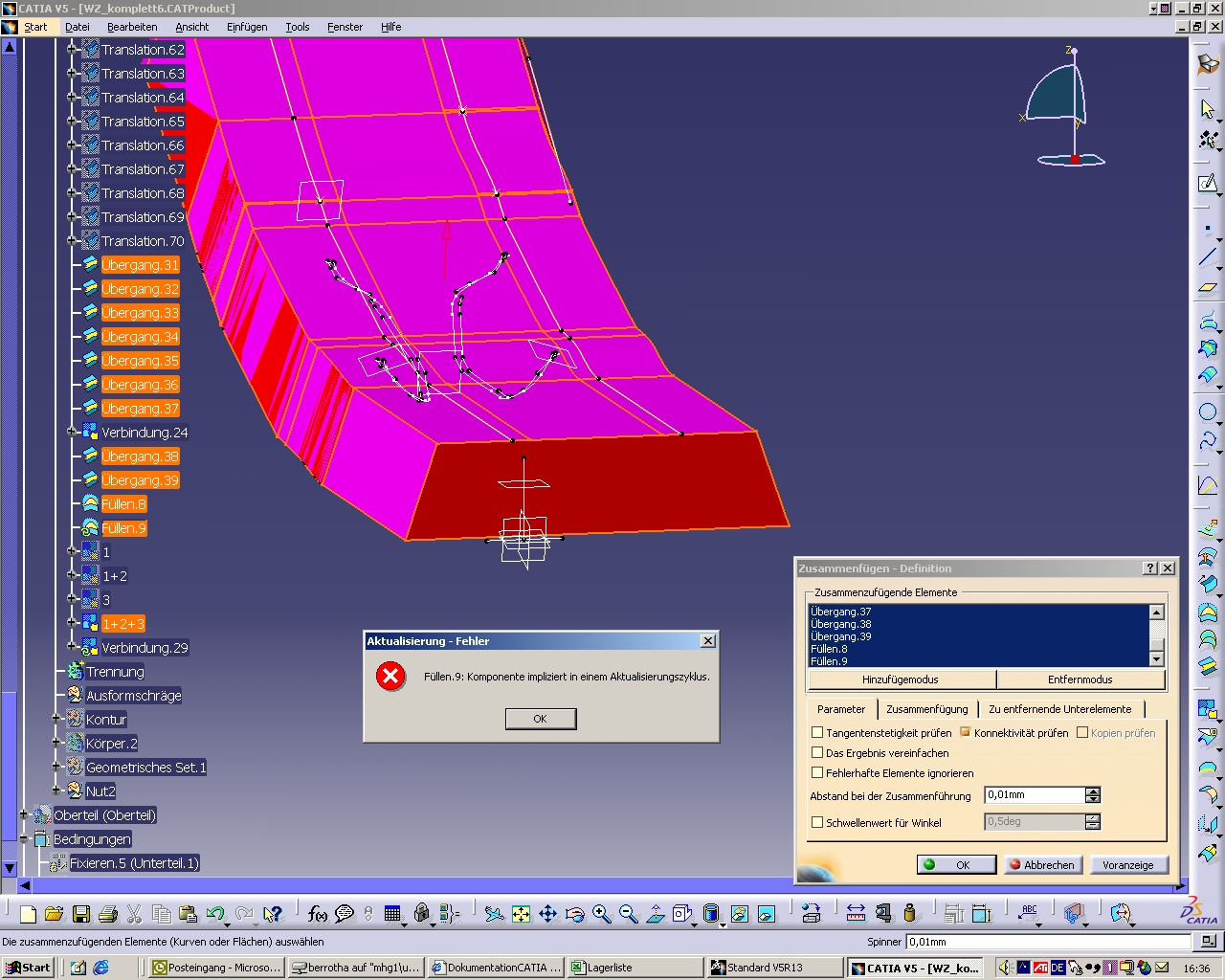The image size is (1225, 980).
Task: Click the Voranzeige button
Action: (x=1127, y=864)
